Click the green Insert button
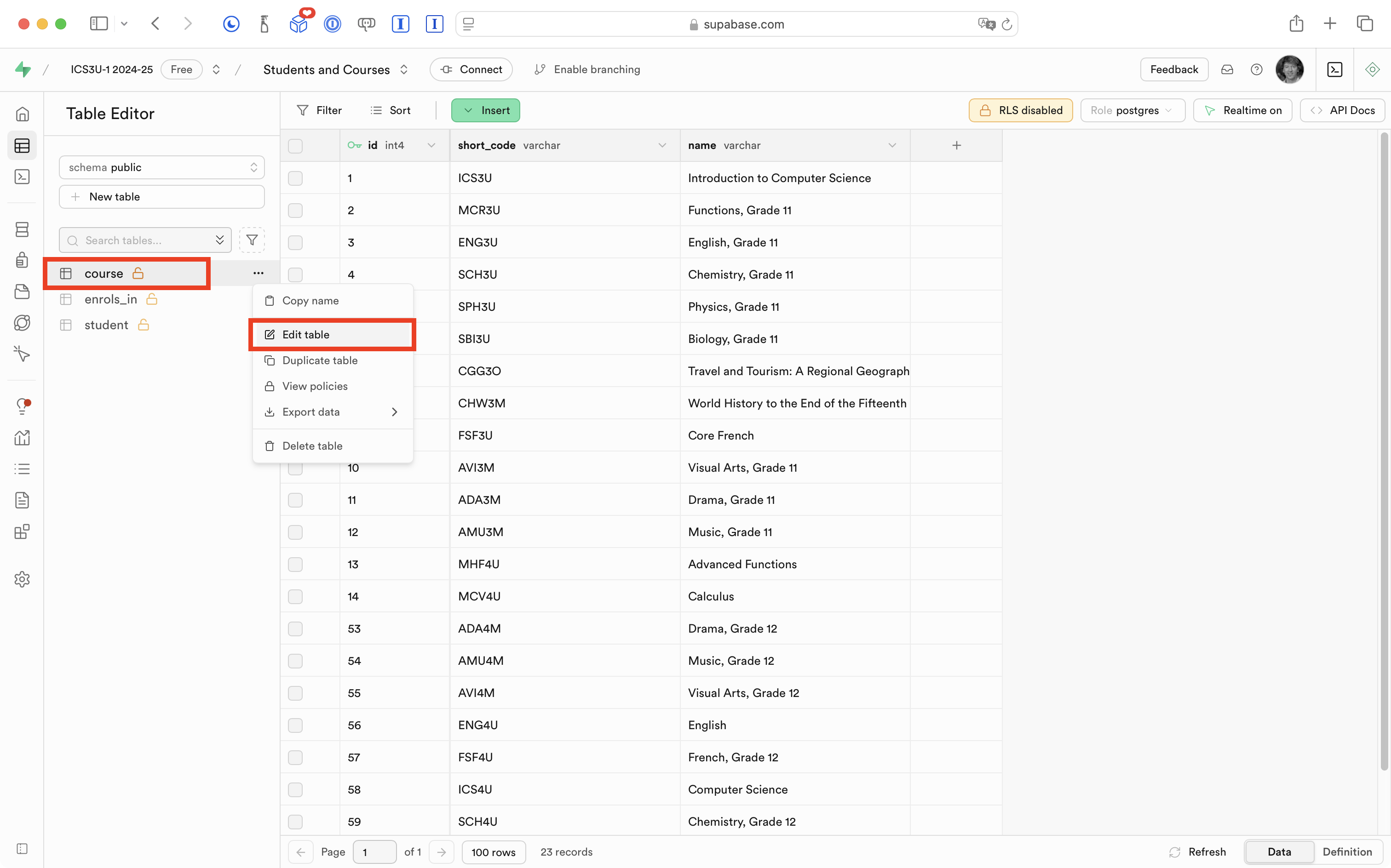Image resolution: width=1391 pixels, height=868 pixels. pos(485,110)
